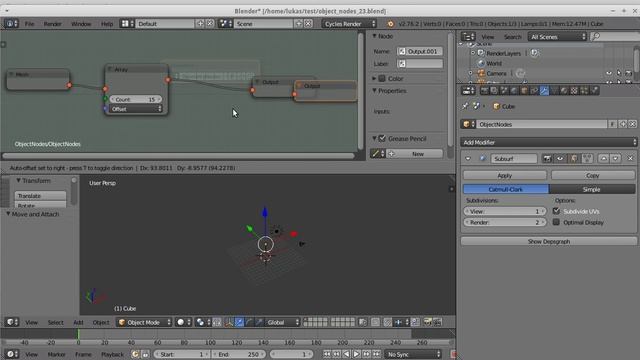Open the Global orientation dropdown

click(x=282, y=322)
